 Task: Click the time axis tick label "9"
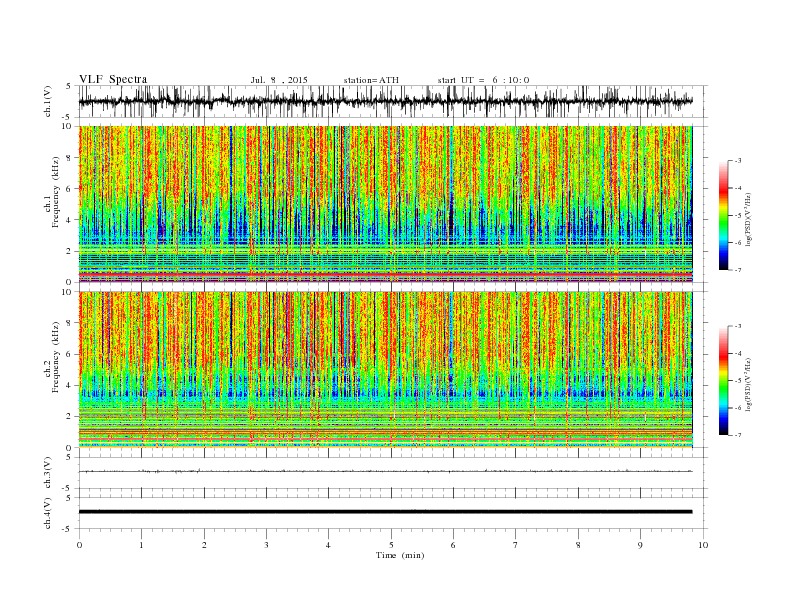click(640, 545)
